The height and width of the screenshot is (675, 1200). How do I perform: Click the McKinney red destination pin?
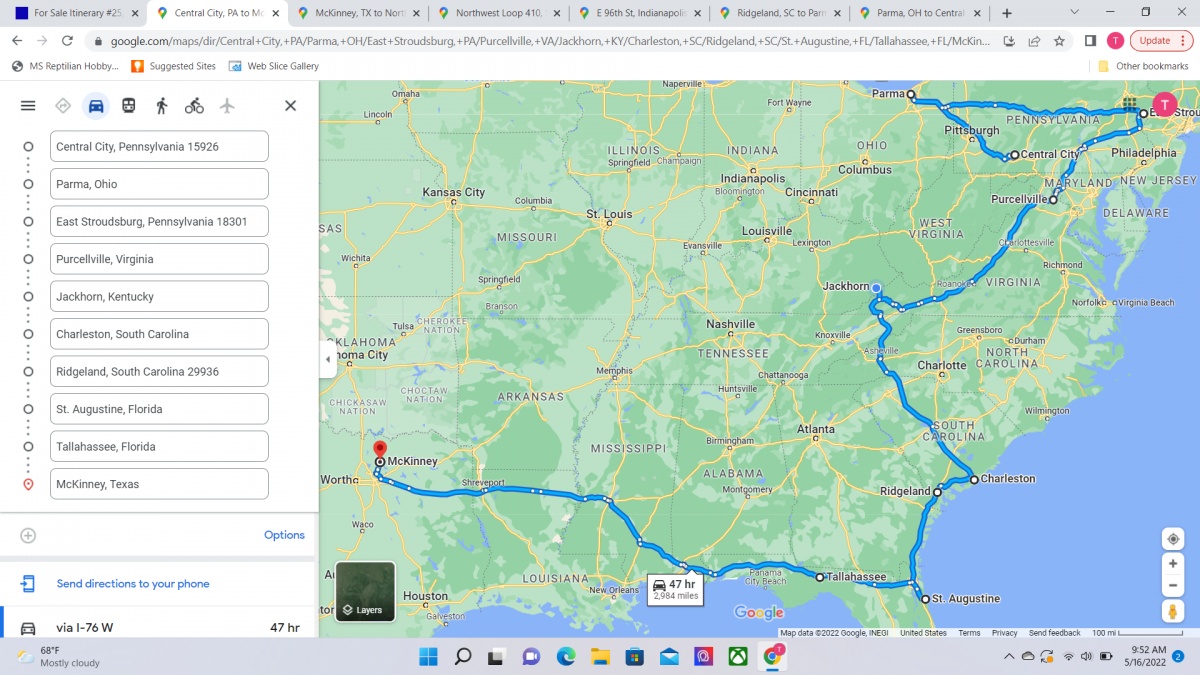point(380,450)
